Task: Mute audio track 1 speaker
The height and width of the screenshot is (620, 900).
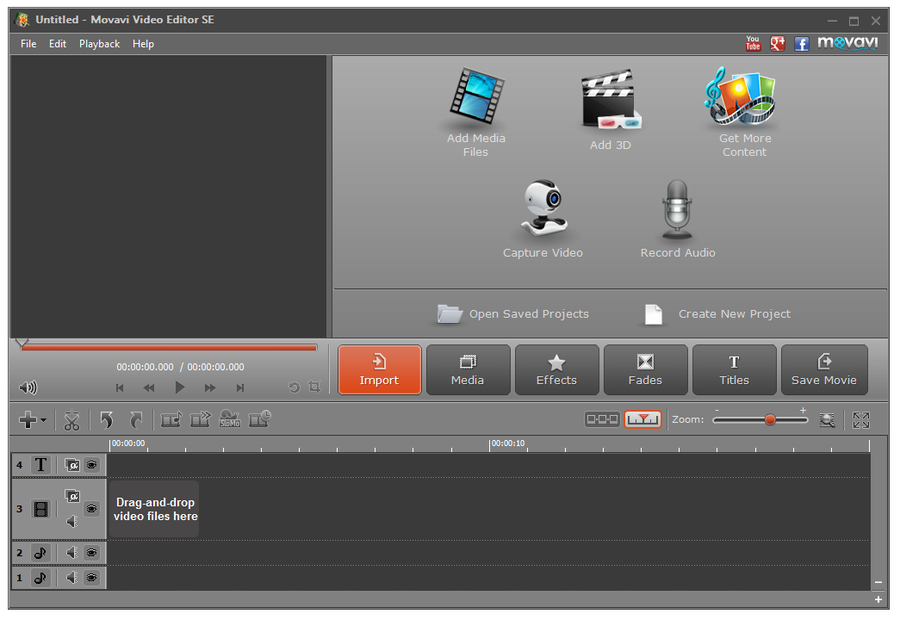Action: tap(72, 578)
